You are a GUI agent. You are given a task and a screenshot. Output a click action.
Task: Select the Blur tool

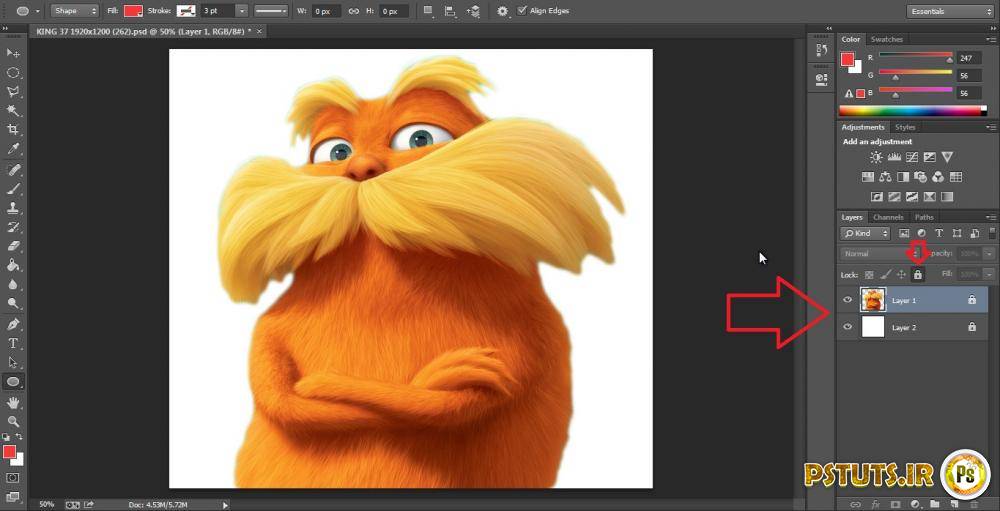click(13, 285)
